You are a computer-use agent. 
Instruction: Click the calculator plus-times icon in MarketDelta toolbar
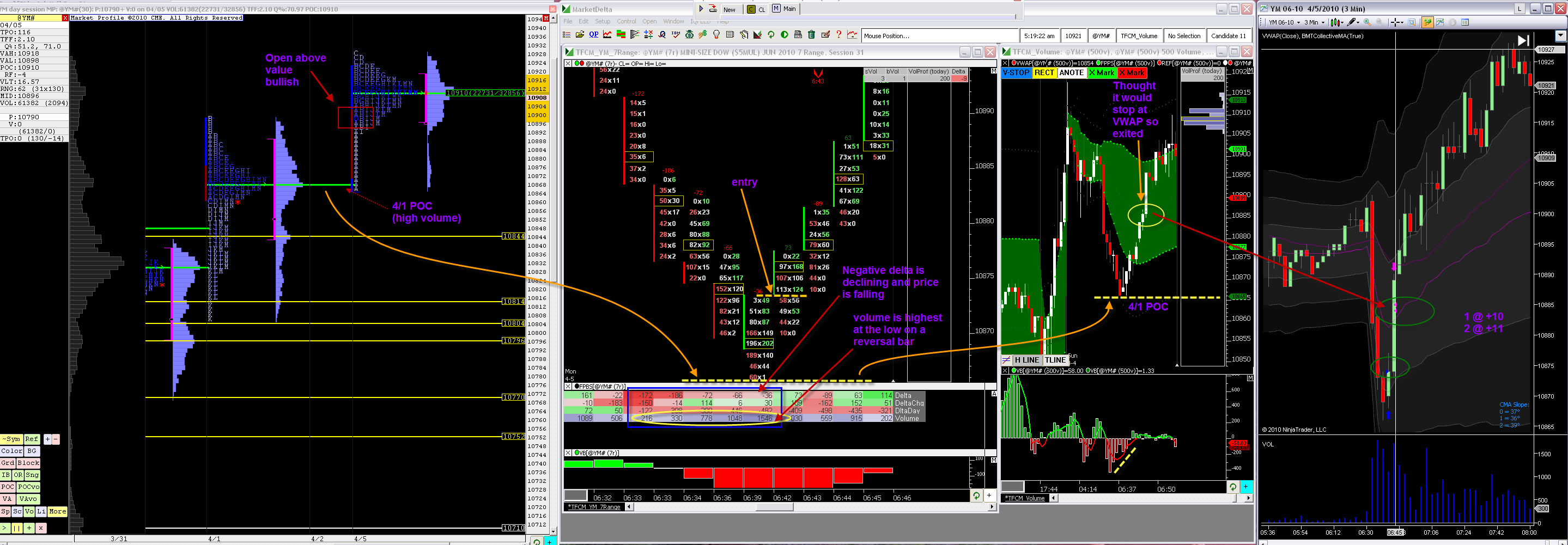click(x=648, y=35)
